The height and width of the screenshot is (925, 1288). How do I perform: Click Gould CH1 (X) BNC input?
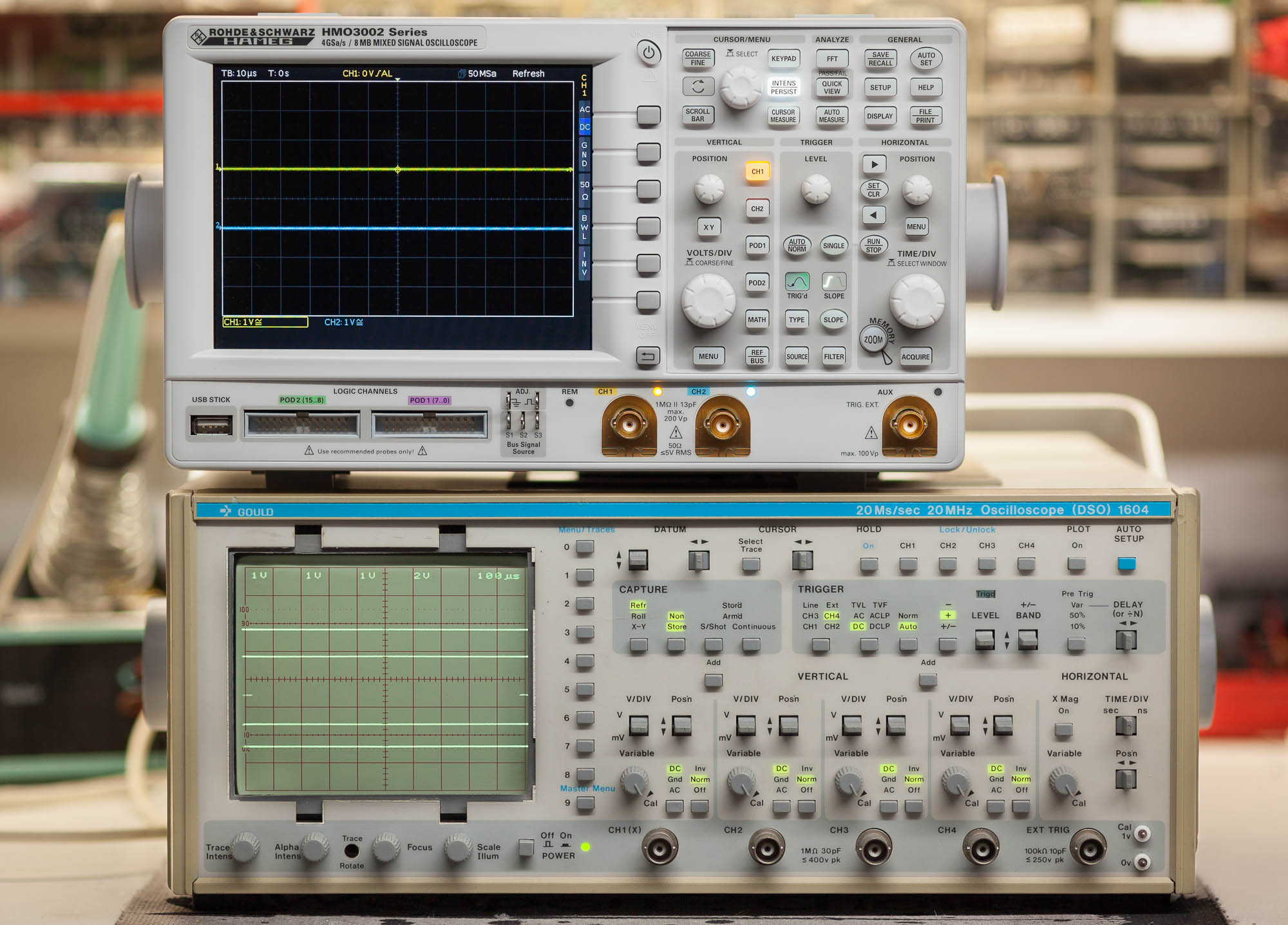[659, 846]
